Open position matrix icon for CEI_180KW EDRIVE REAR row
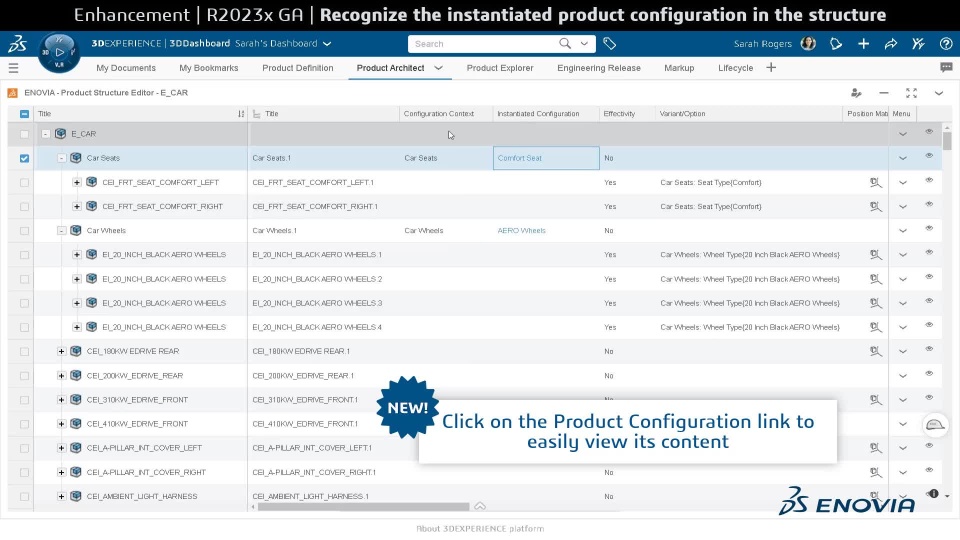Image resolution: width=960 pixels, height=540 pixels. 876,351
